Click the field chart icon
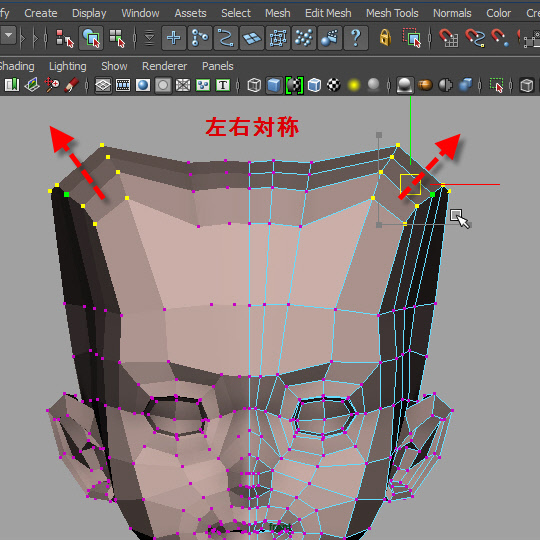Screen dimensions: 540x540 click(x=183, y=85)
